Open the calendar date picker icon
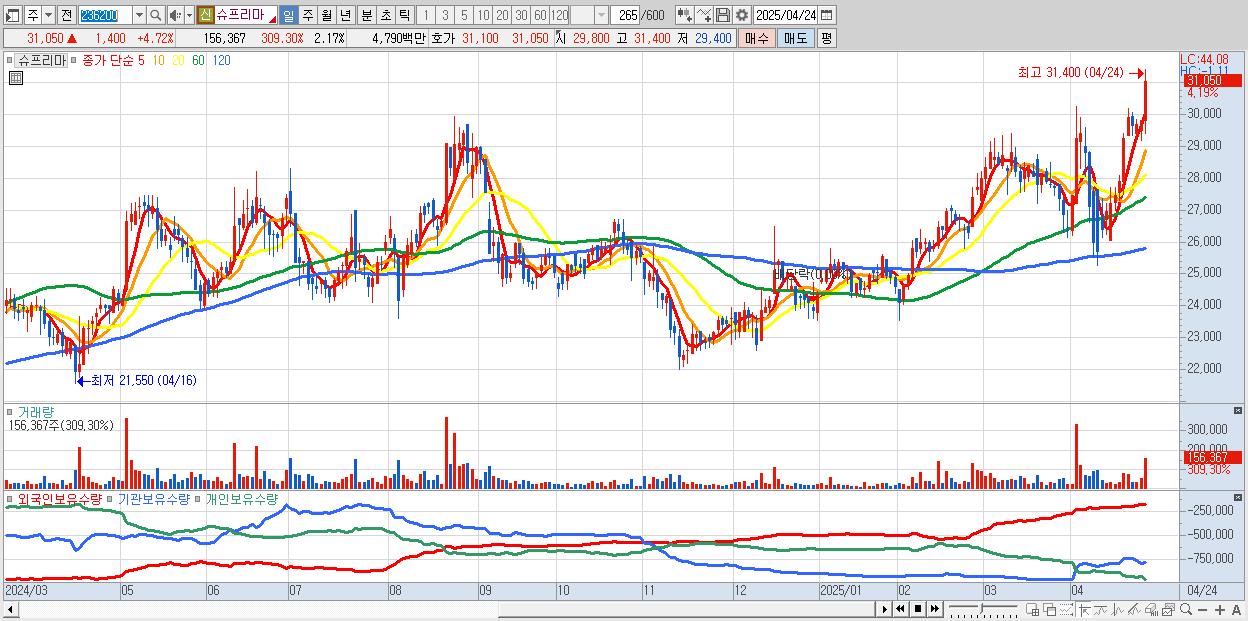The width and height of the screenshot is (1248, 621). [826, 15]
